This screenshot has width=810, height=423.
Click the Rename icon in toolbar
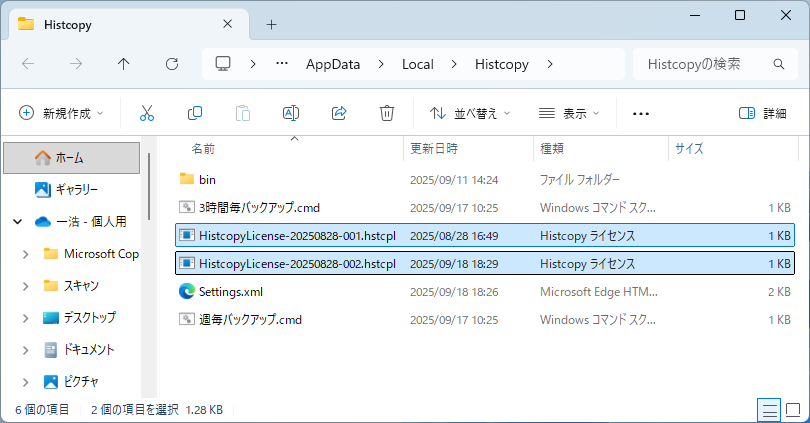pos(291,113)
